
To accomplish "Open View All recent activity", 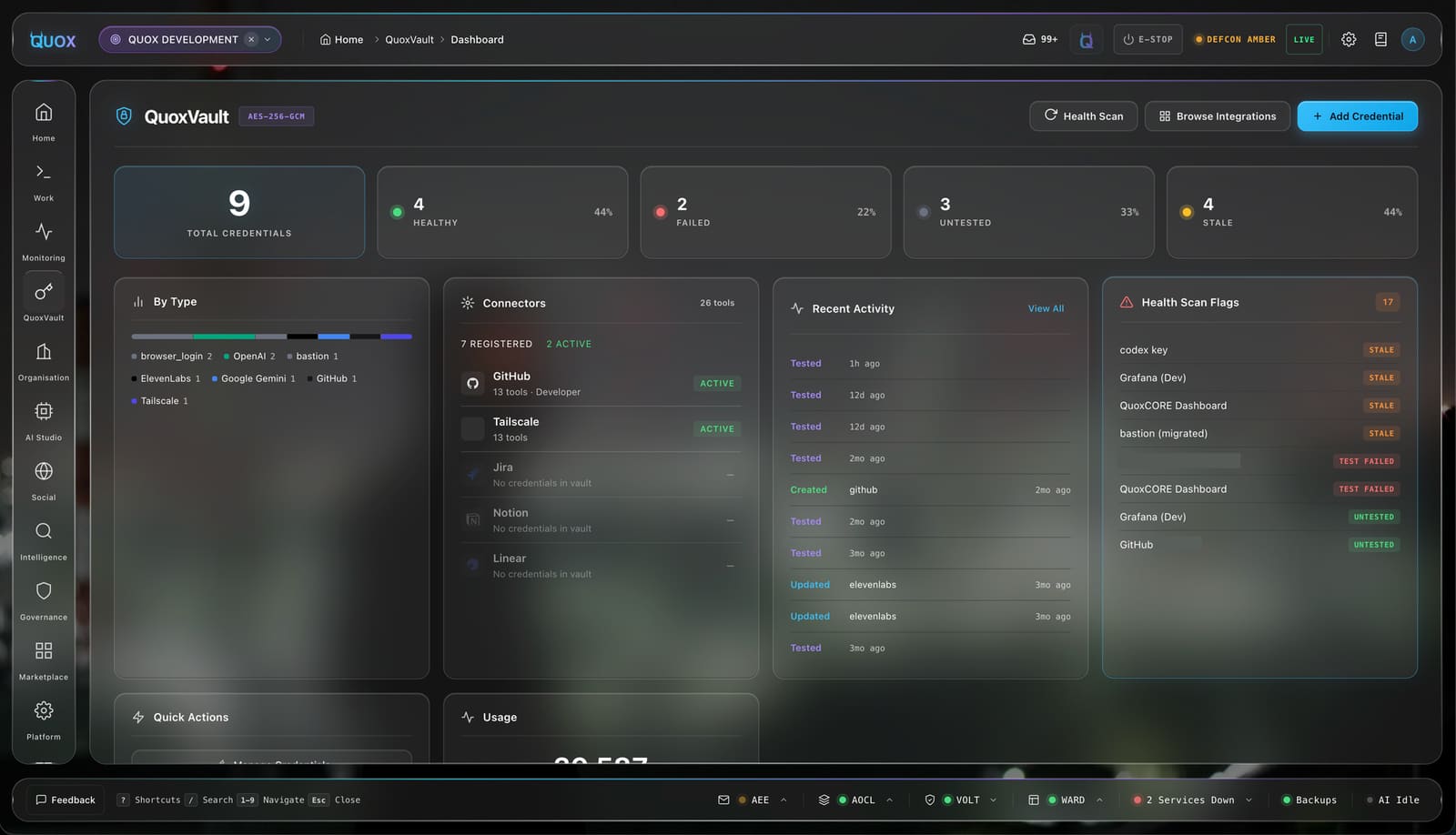I will click(x=1046, y=308).
